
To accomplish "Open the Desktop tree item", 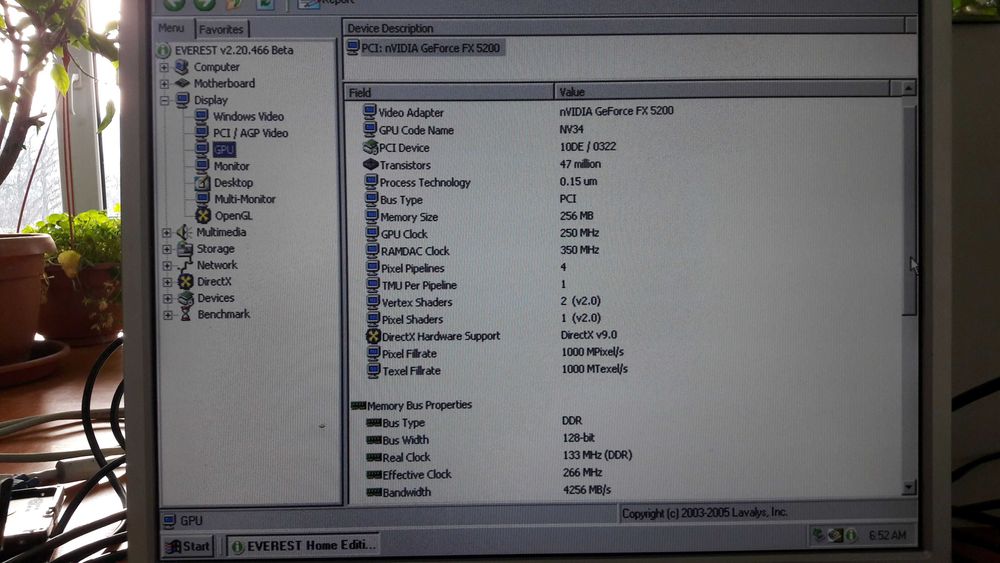I will (233, 183).
